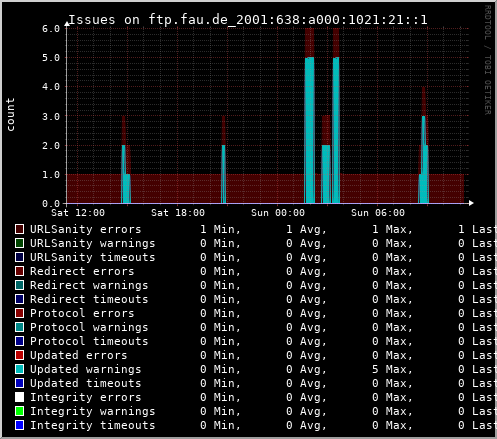Screen dimensions: 497x439
Task: Click the Sat 12:00 time axis label
Action: 78,213
